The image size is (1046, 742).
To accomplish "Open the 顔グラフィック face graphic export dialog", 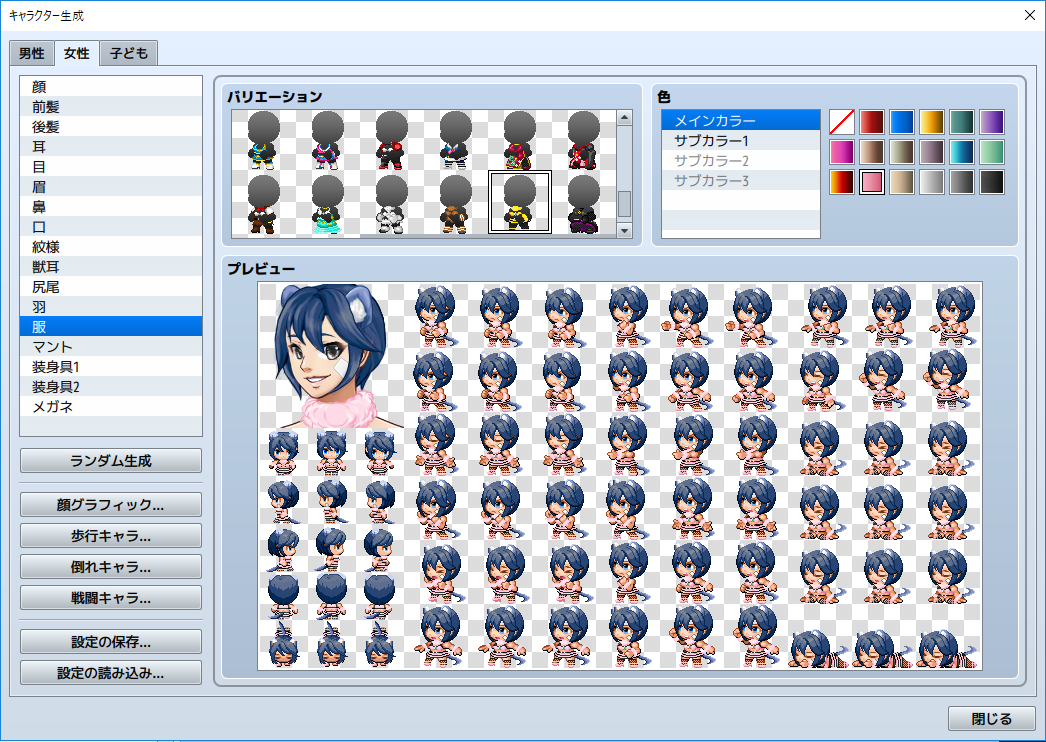I will click(110, 504).
